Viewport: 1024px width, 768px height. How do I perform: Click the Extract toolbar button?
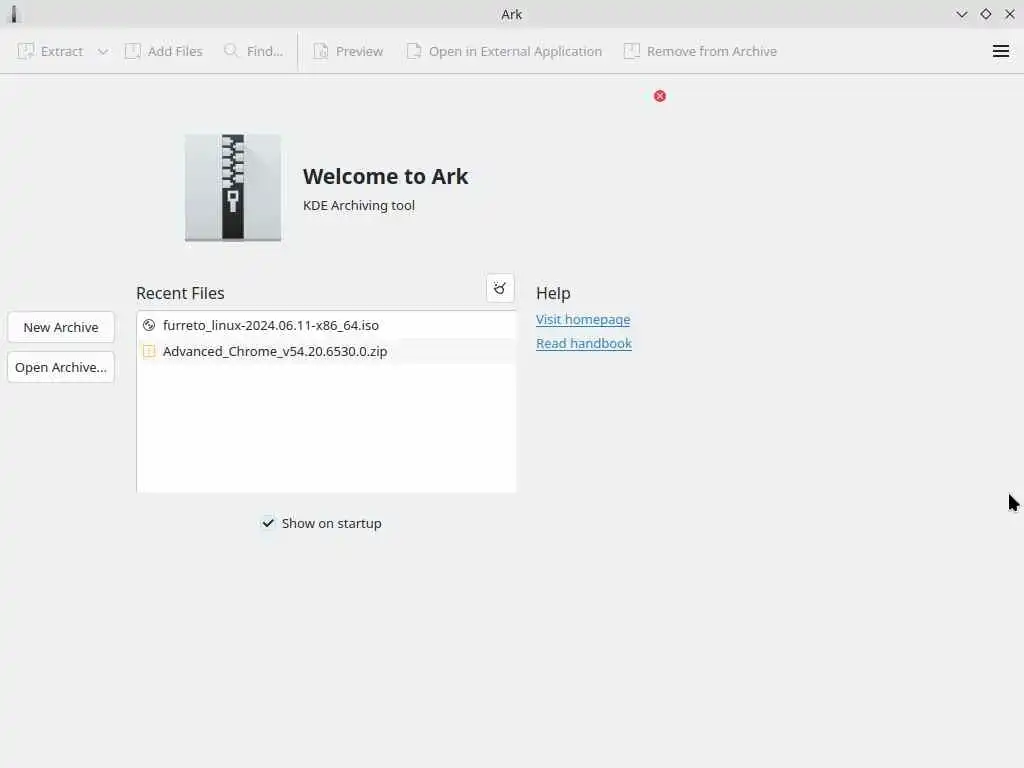pyautogui.click(x=50, y=51)
